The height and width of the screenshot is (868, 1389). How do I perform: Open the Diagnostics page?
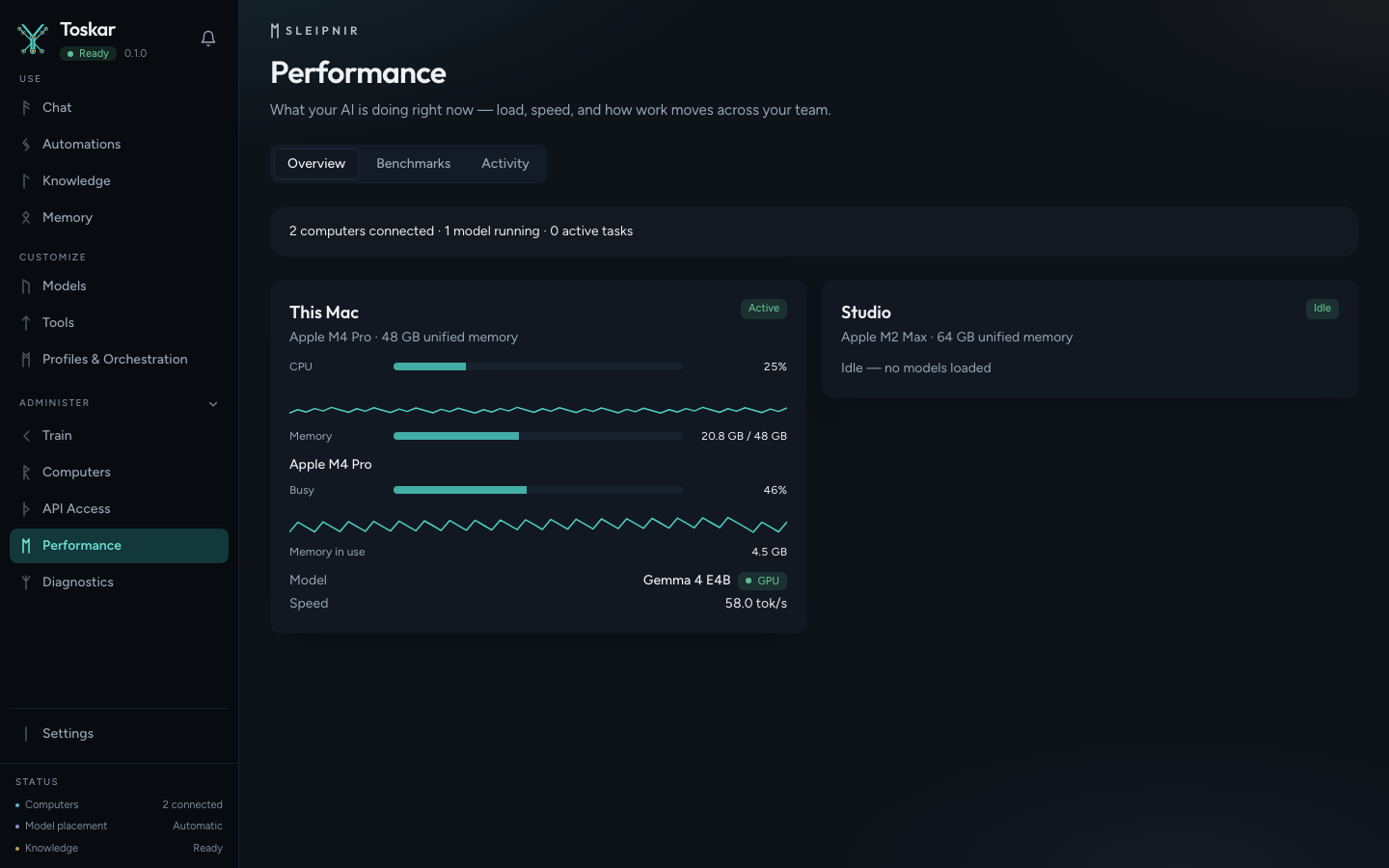coord(119,583)
